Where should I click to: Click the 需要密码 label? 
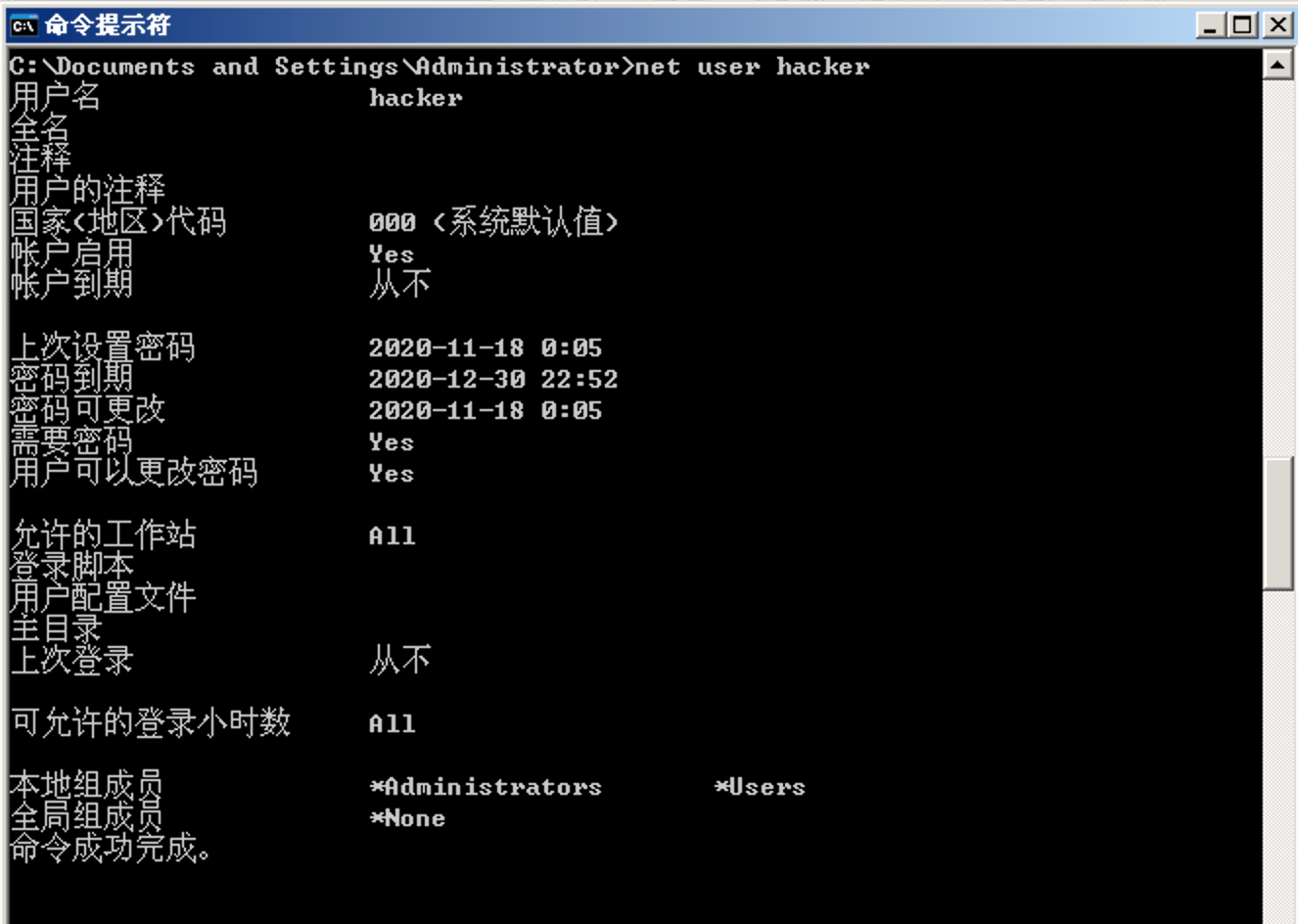pyautogui.click(x=71, y=441)
